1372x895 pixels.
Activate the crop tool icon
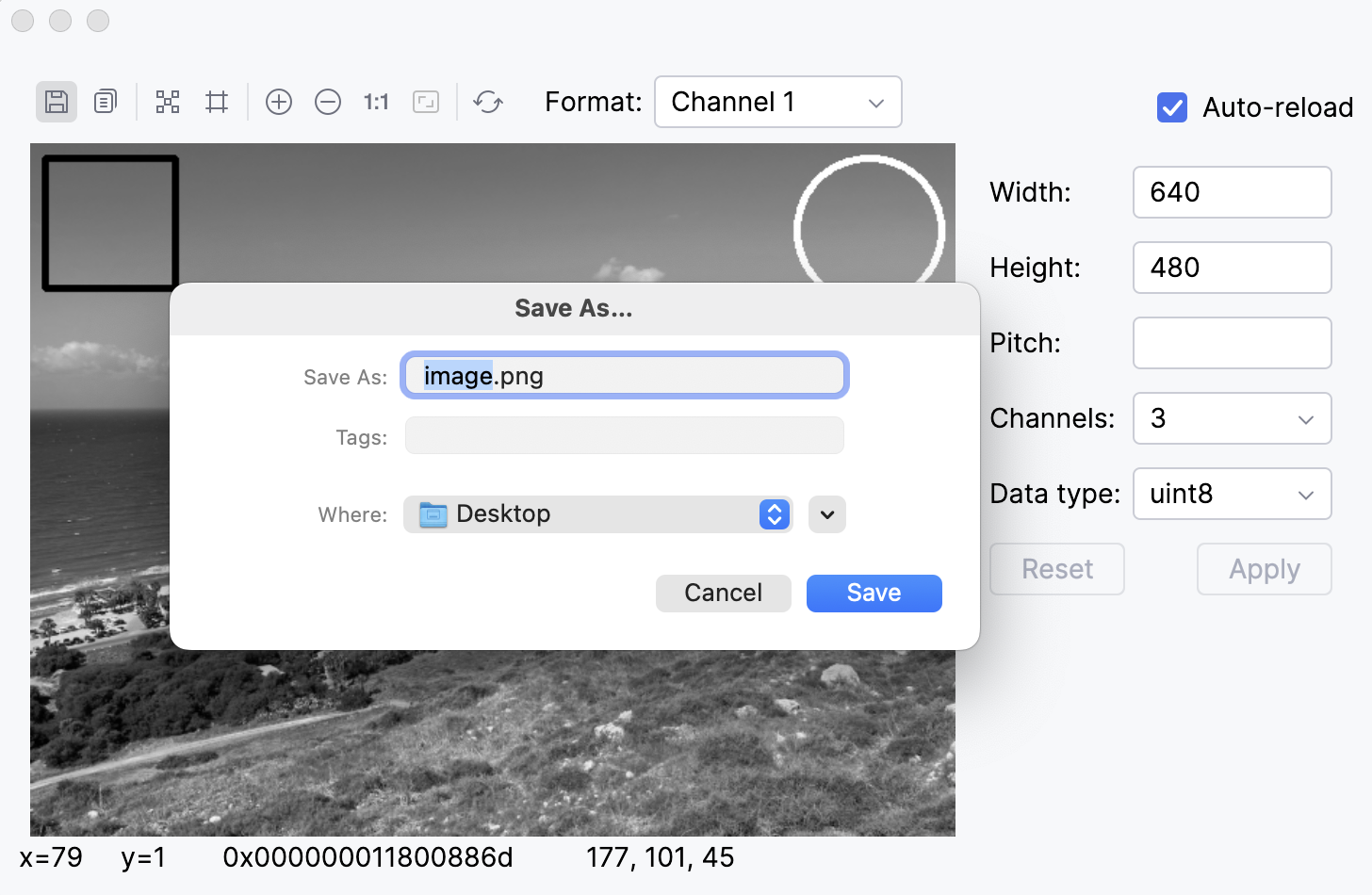[217, 102]
